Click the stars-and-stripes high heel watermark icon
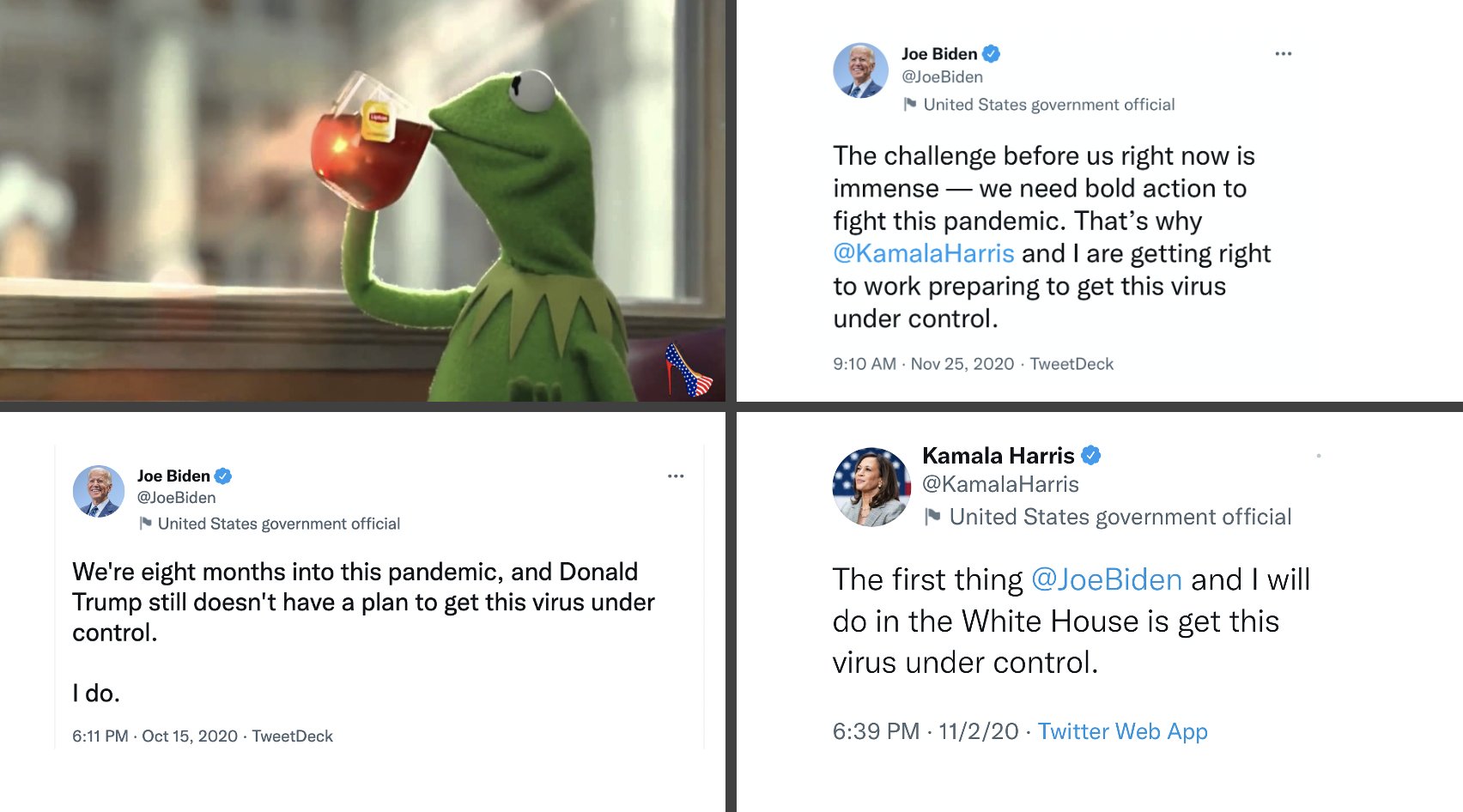The height and width of the screenshot is (812, 1463). pyautogui.click(x=689, y=369)
